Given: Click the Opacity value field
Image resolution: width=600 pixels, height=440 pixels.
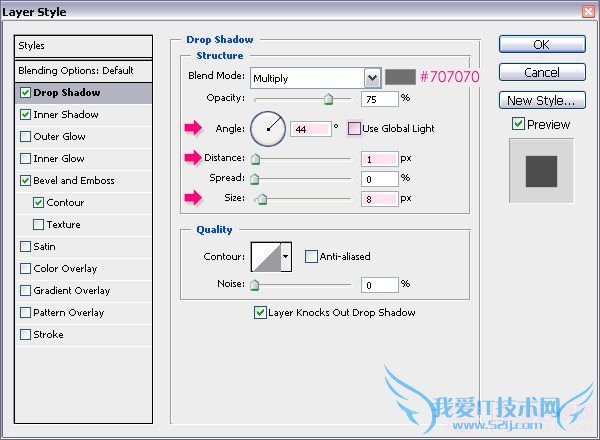Looking at the screenshot, I should pyautogui.click(x=380, y=99).
